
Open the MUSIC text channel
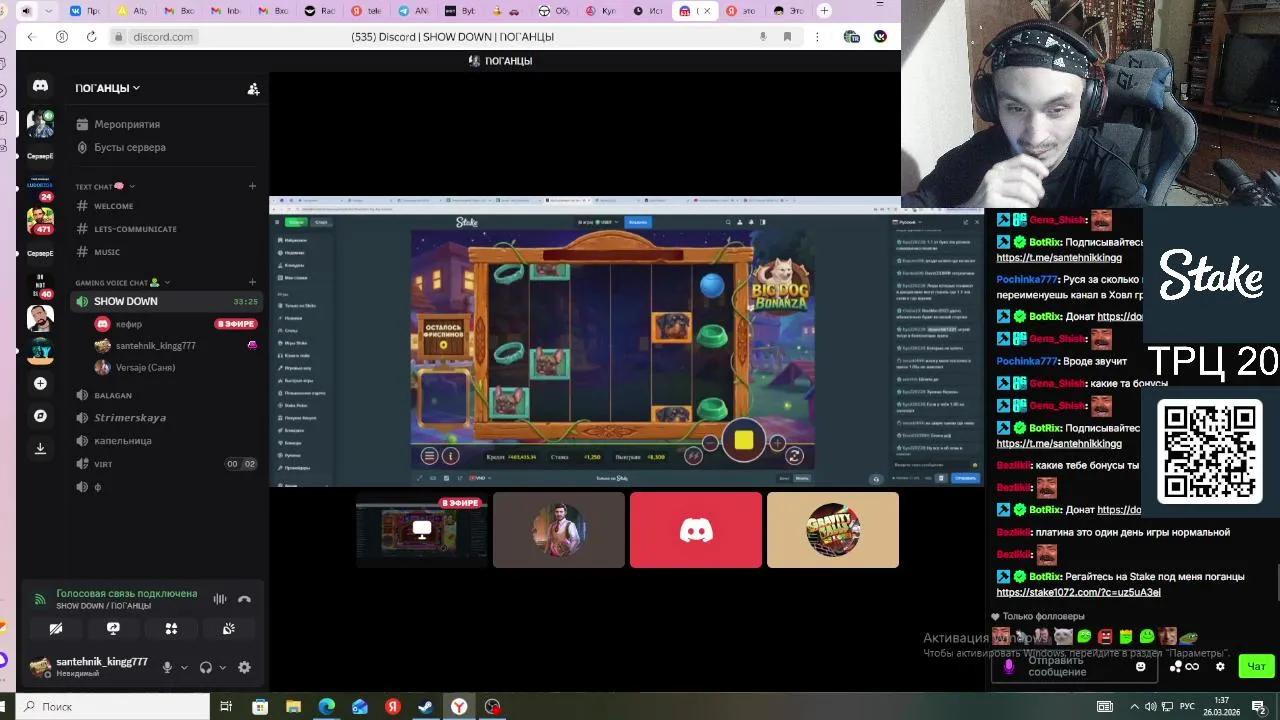tap(107, 252)
